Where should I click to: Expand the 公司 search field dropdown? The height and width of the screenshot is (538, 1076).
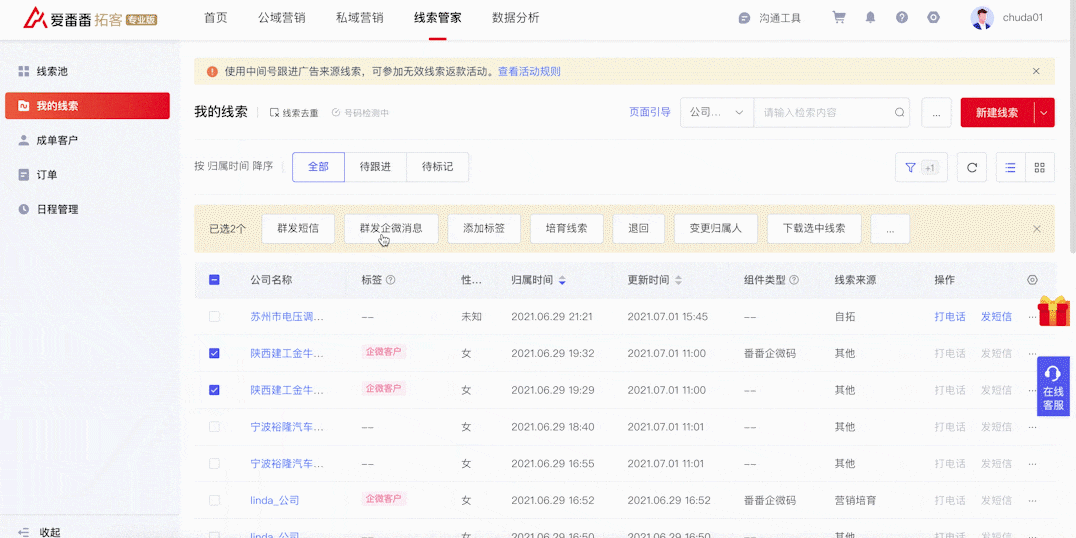point(716,113)
